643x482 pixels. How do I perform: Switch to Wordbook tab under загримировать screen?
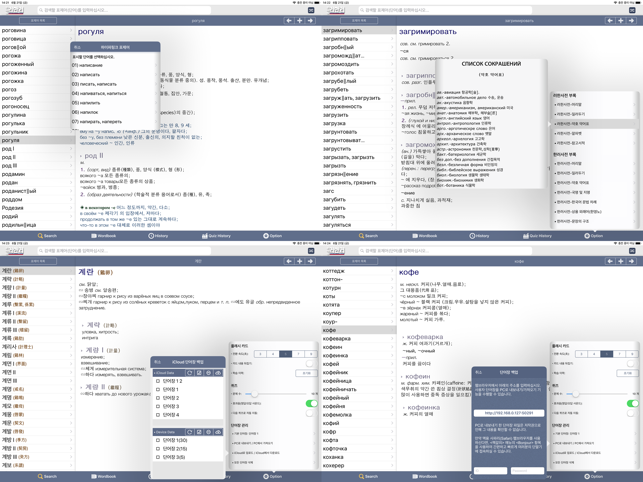(425, 236)
